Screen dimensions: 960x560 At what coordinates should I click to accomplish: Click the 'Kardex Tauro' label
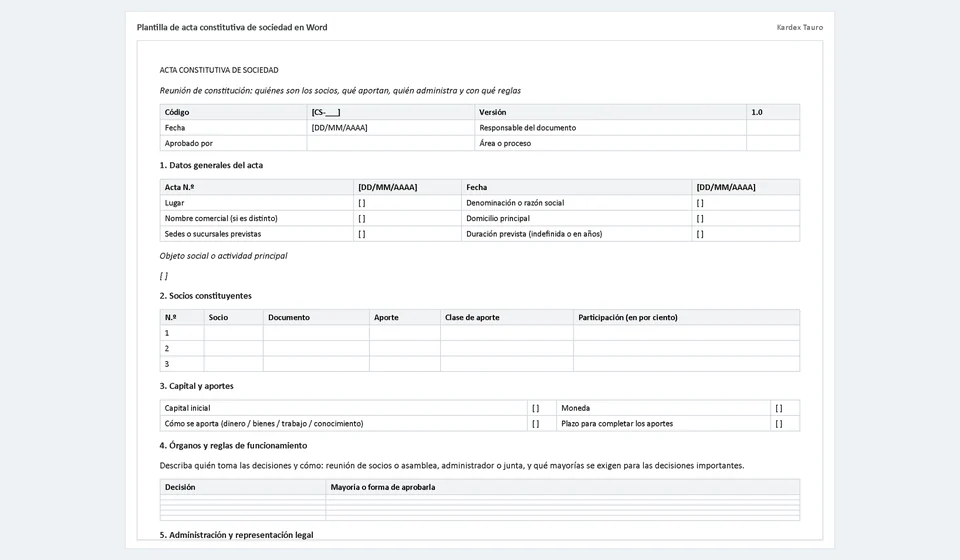(800, 28)
